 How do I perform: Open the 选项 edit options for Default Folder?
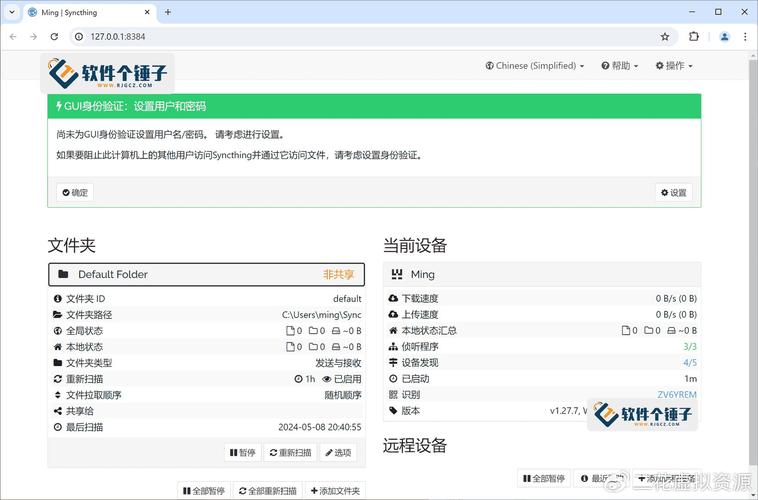337,452
